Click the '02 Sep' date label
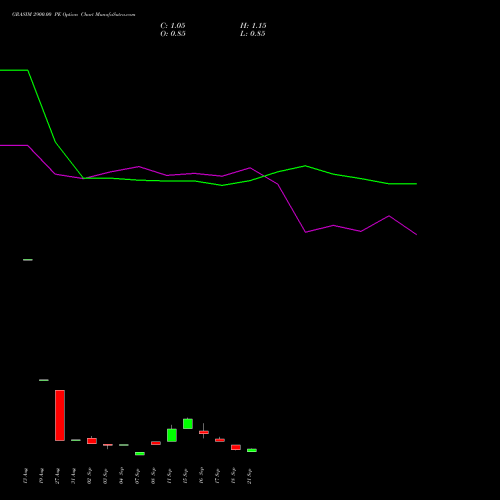Screen dimensions: 500x500 tap(90, 476)
